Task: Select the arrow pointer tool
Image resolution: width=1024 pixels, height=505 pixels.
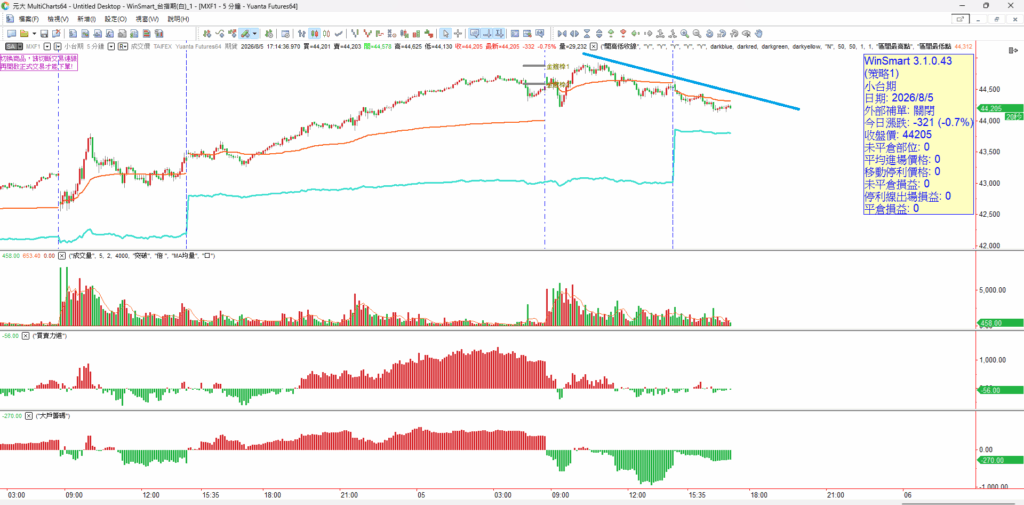Action: 445,33
